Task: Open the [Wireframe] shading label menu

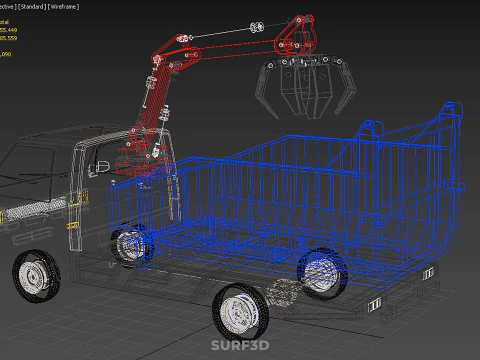Action: coord(63,7)
